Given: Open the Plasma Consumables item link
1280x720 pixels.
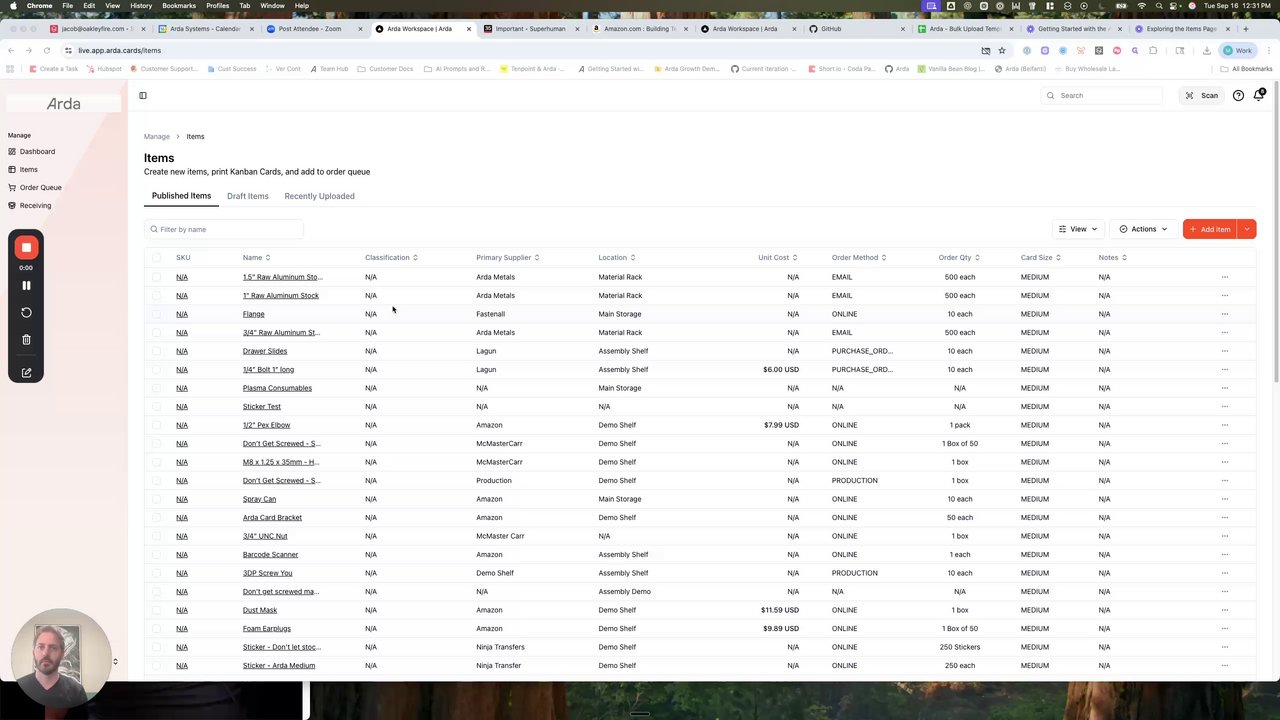Looking at the screenshot, I should pyautogui.click(x=277, y=388).
